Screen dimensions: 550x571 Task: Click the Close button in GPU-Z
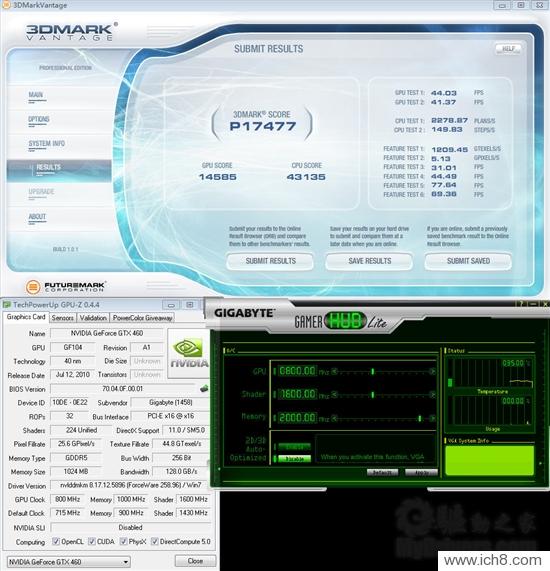coord(195,561)
